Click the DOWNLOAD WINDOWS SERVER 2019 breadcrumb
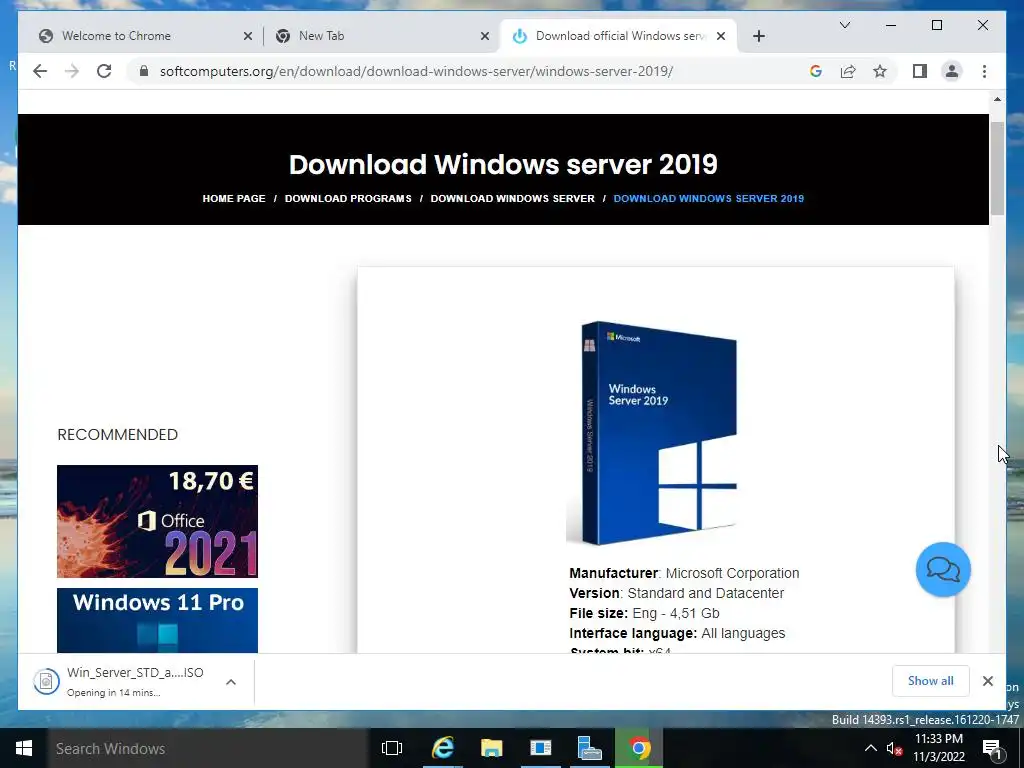1024x768 pixels. pyautogui.click(x=709, y=199)
